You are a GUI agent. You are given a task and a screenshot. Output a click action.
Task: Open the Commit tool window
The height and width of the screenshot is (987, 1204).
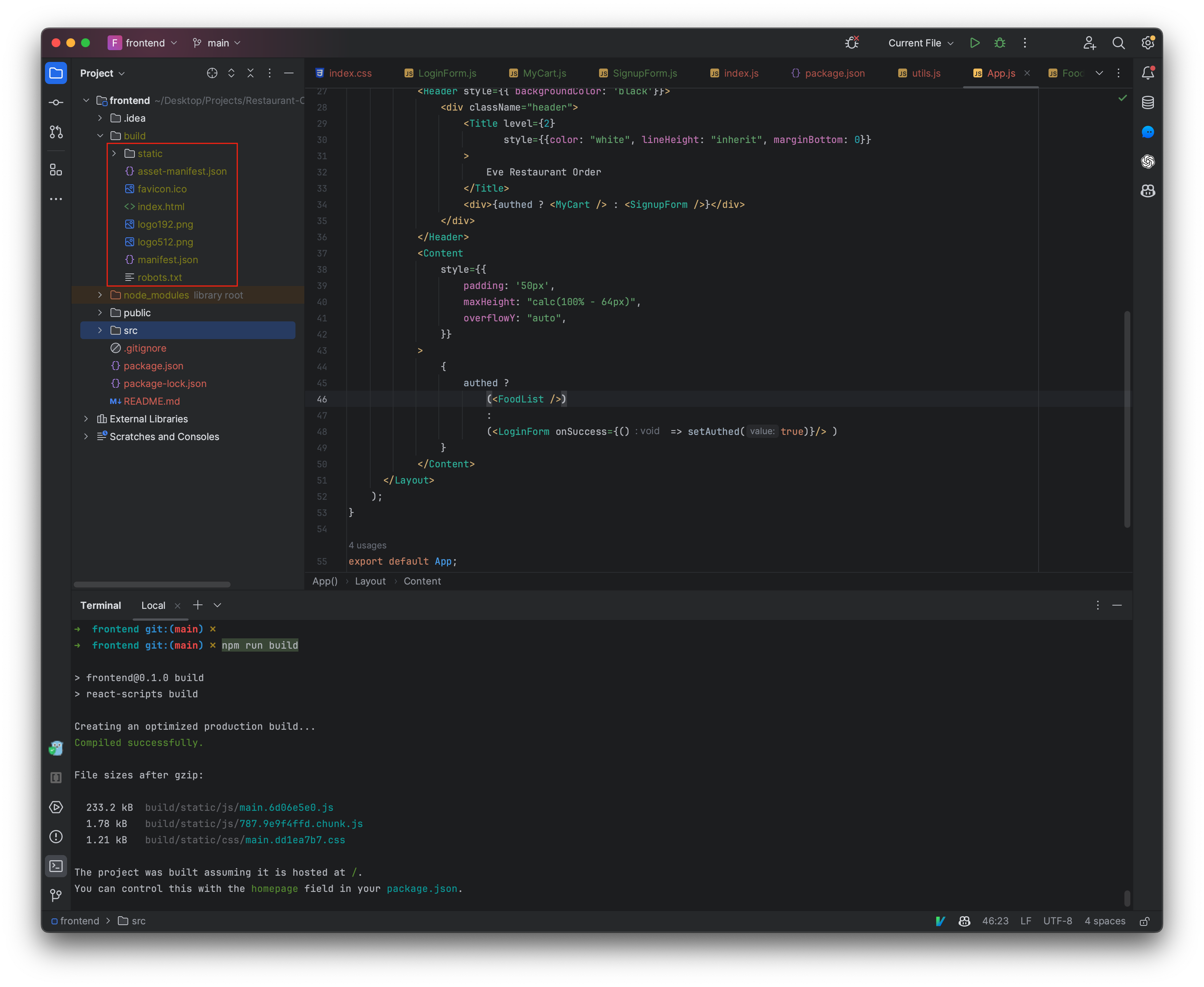pyautogui.click(x=56, y=102)
